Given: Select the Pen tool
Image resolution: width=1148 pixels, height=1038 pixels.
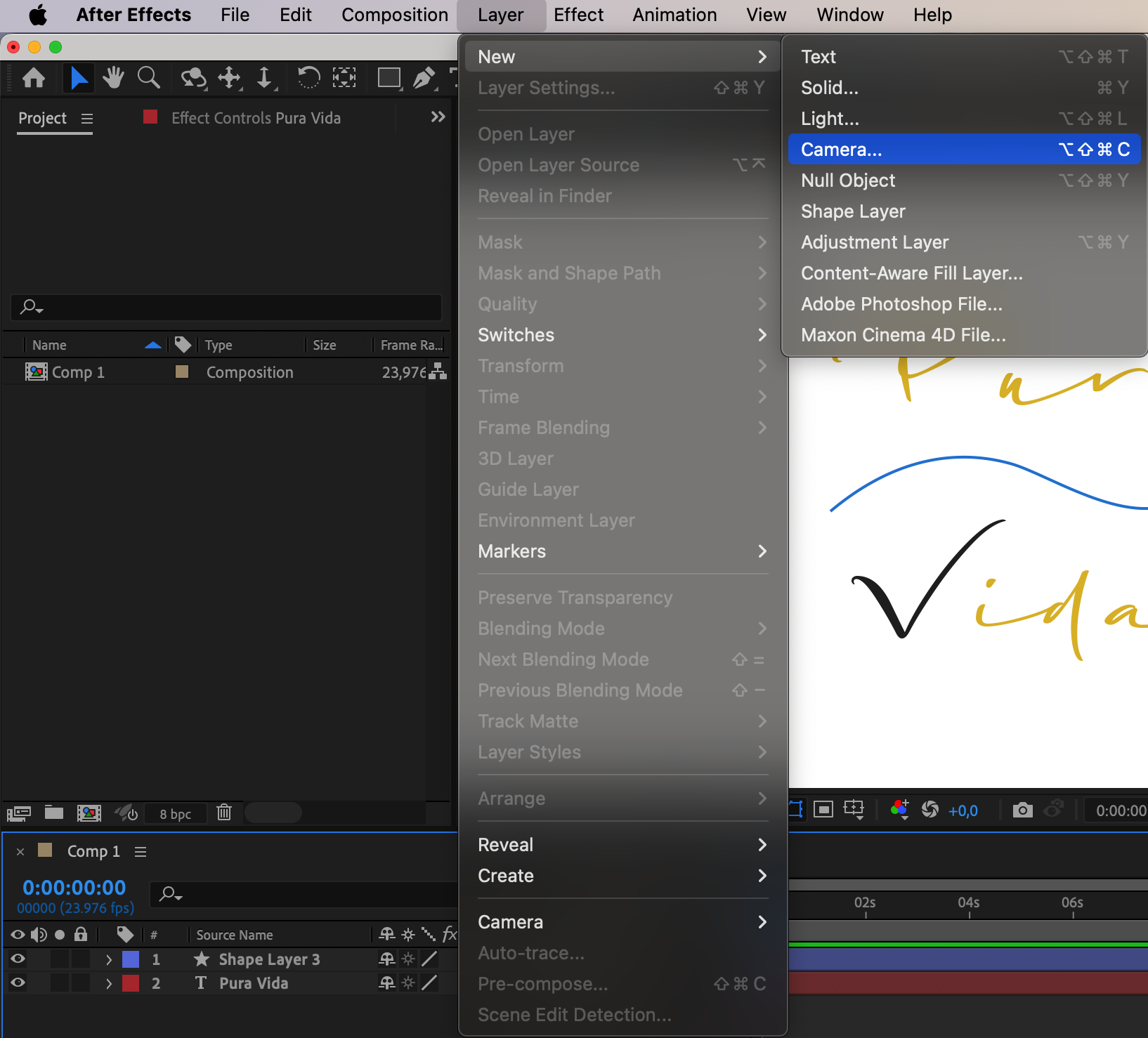Looking at the screenshot, I should (x=424, y=77).
